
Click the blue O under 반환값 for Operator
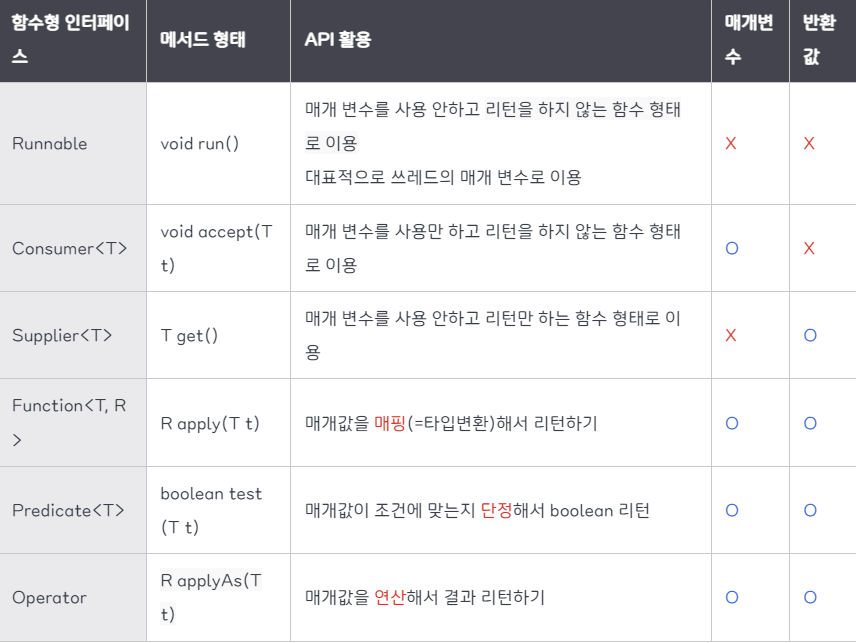pyautogui.click(x=810, y=597)
